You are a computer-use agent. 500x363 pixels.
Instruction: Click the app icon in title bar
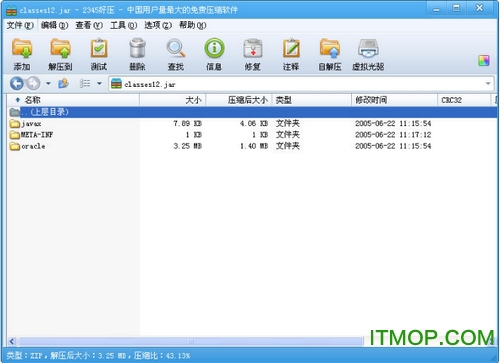11,10
